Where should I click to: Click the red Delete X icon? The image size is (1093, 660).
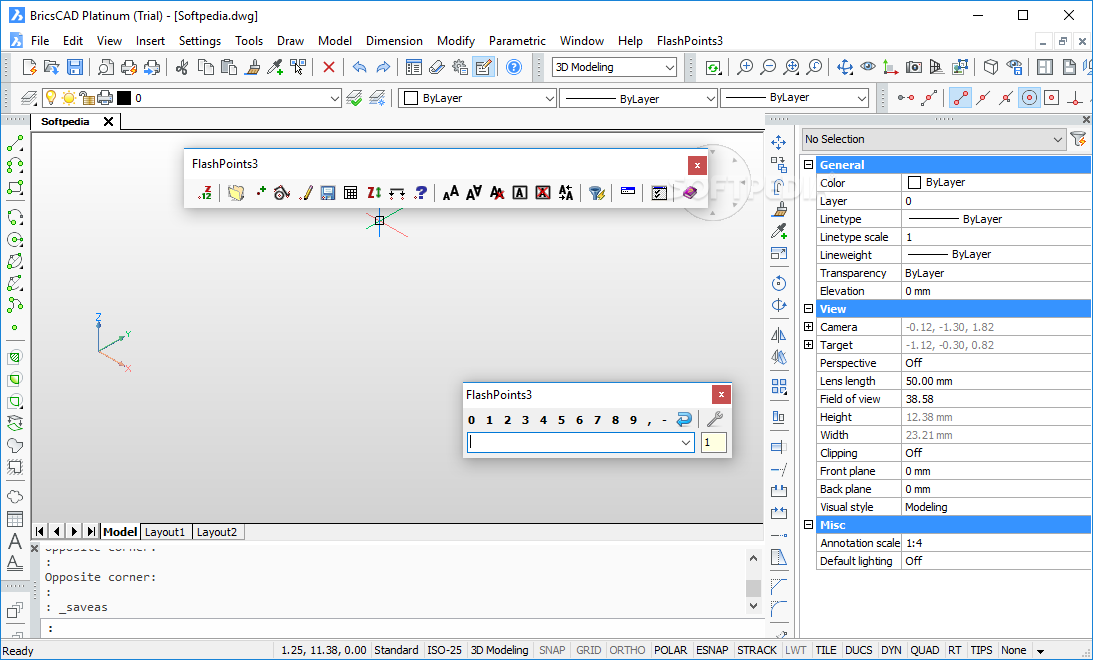click(x=329, y=67)
